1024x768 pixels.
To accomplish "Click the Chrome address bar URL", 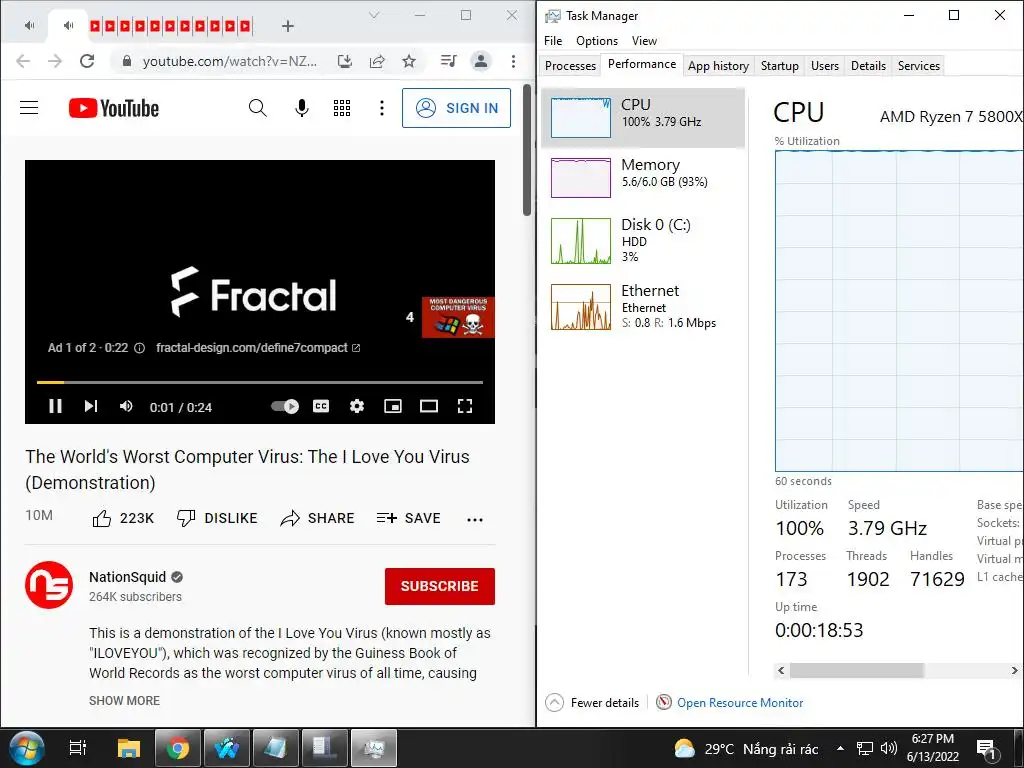I will click(x=230, y=61).
